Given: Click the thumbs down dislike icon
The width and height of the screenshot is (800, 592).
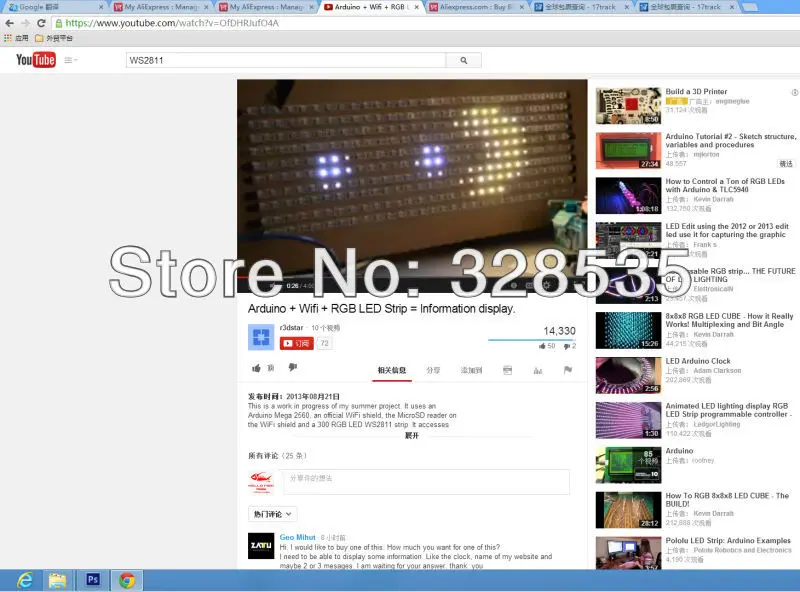Looking at the screenshot, I should click(x=292, y=367).
